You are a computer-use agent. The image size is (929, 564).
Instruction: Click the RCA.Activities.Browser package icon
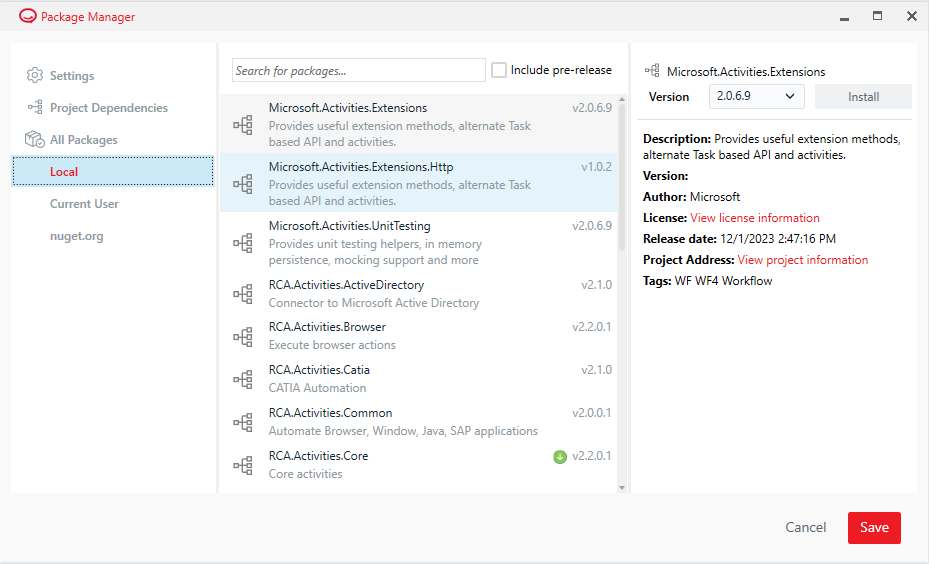(x=243, y=337)
